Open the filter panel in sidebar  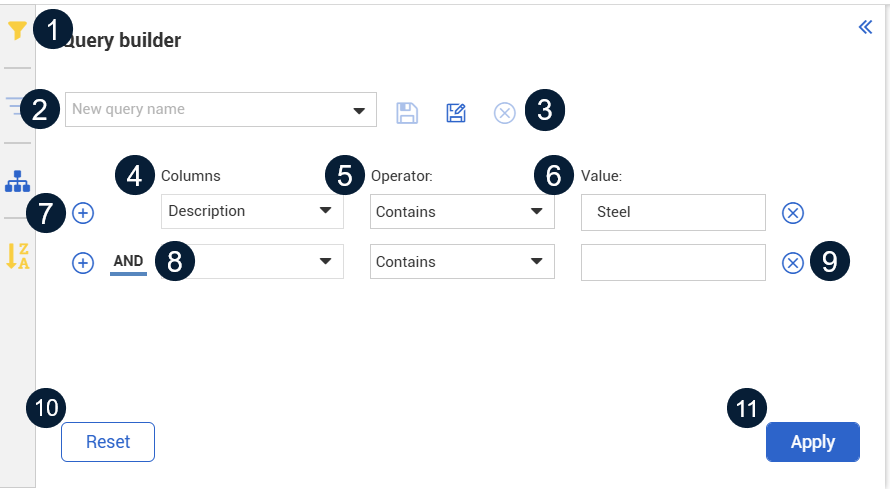(x=17, y=31)
